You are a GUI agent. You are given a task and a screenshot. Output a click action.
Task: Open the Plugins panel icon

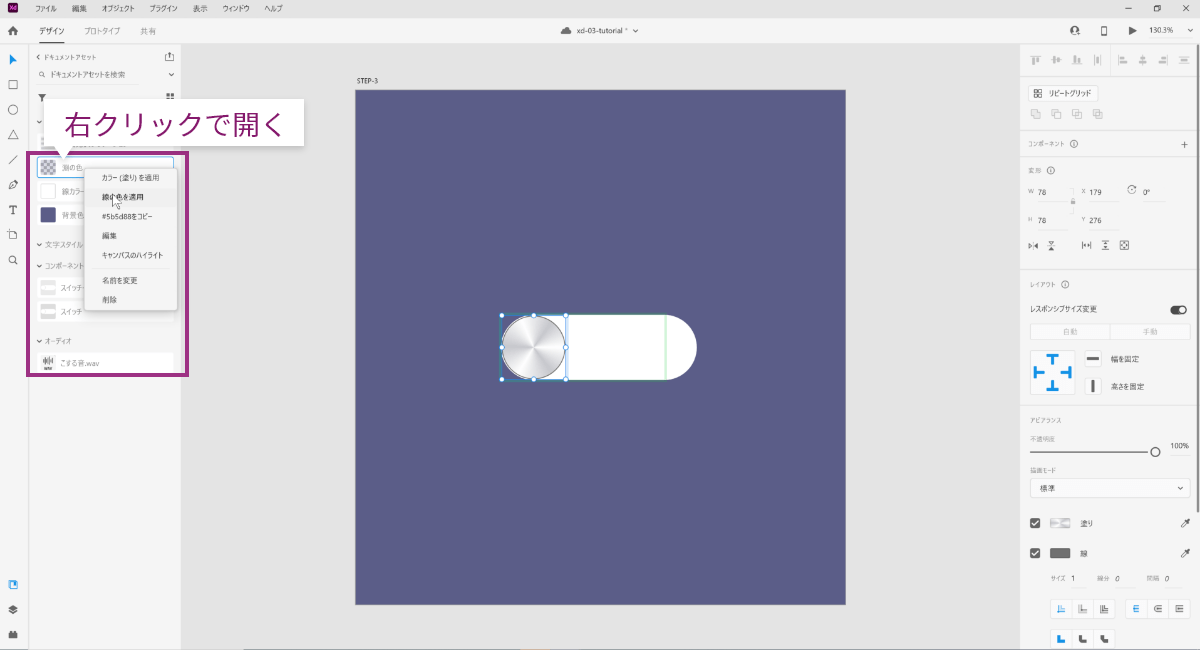[13, 634]
